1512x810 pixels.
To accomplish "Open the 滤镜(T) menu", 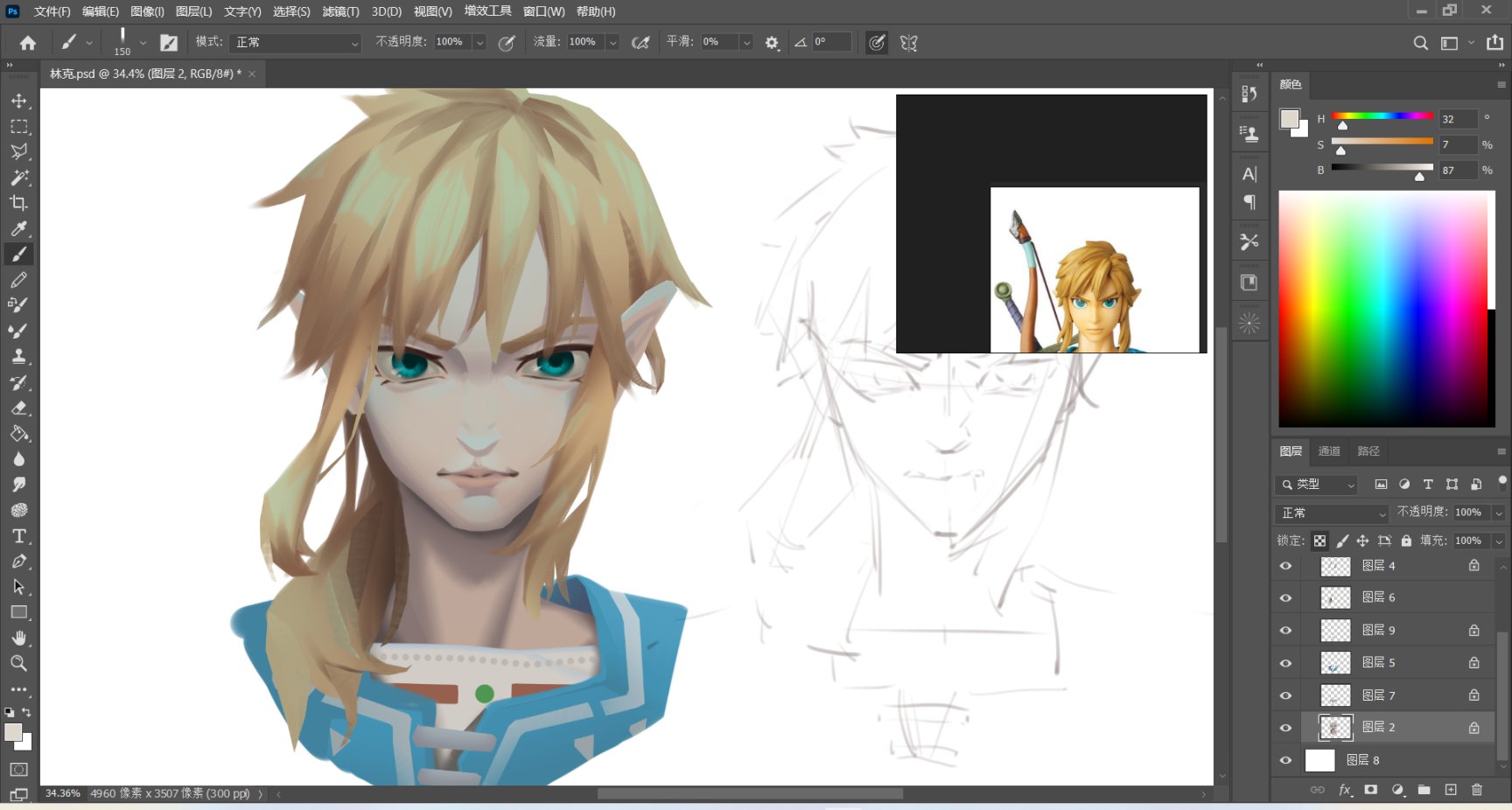I will pos(340,11).
